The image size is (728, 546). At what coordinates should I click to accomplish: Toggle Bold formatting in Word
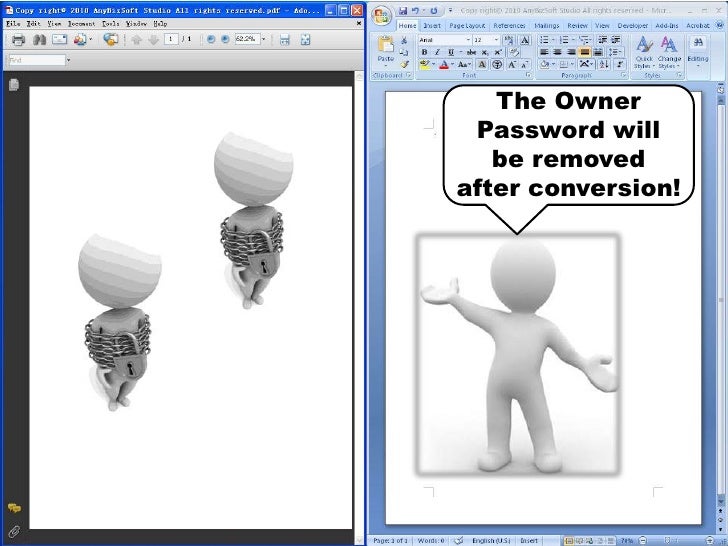tap(425, 52)
